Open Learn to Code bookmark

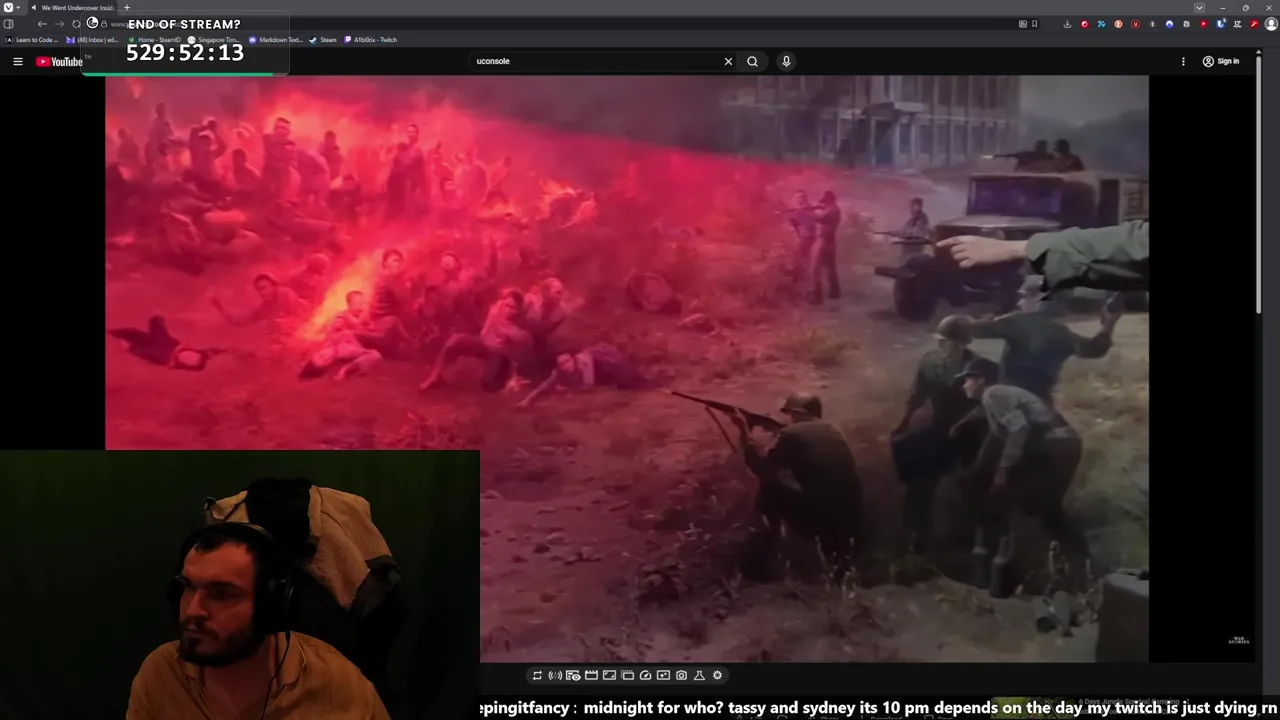pyautogui.click(x=32, y=40)
